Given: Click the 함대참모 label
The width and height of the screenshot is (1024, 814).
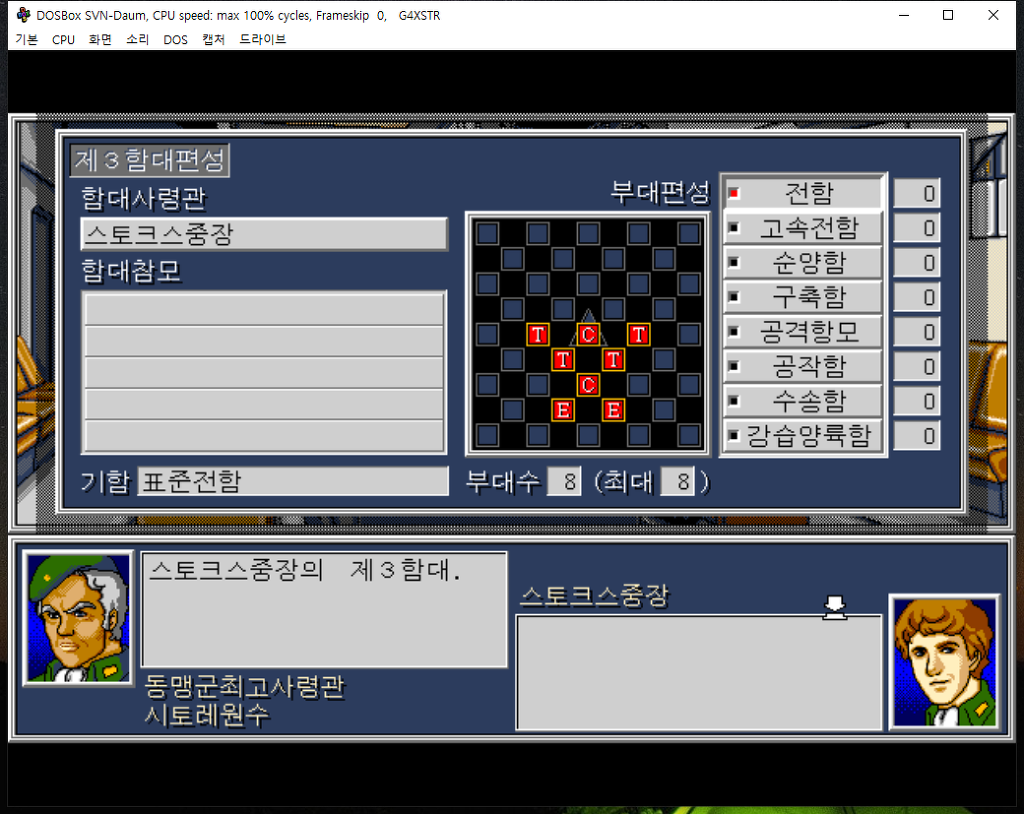Looking at the screenshot, I should (x=131, y=270).
